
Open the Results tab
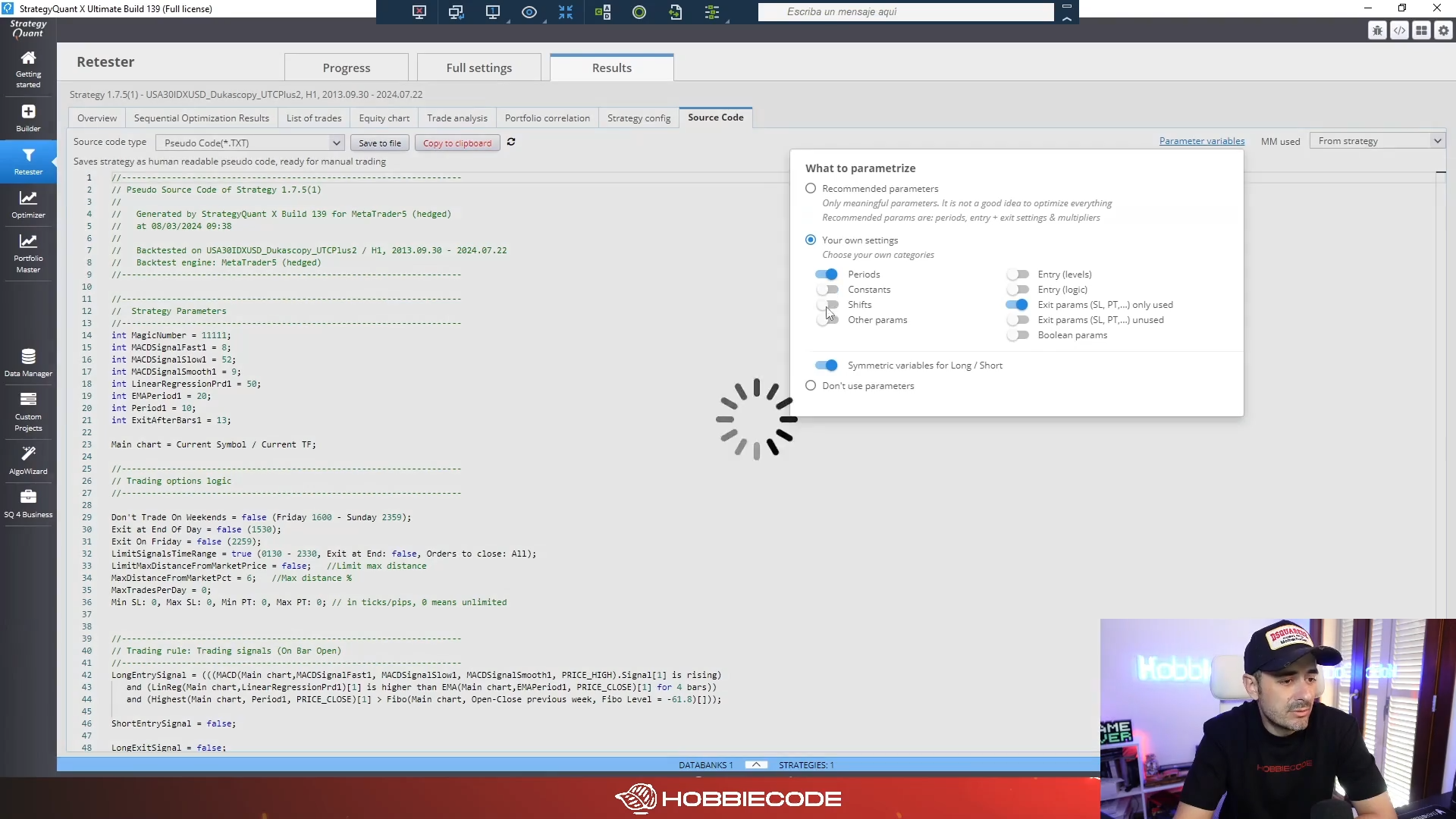pos(612,67)
